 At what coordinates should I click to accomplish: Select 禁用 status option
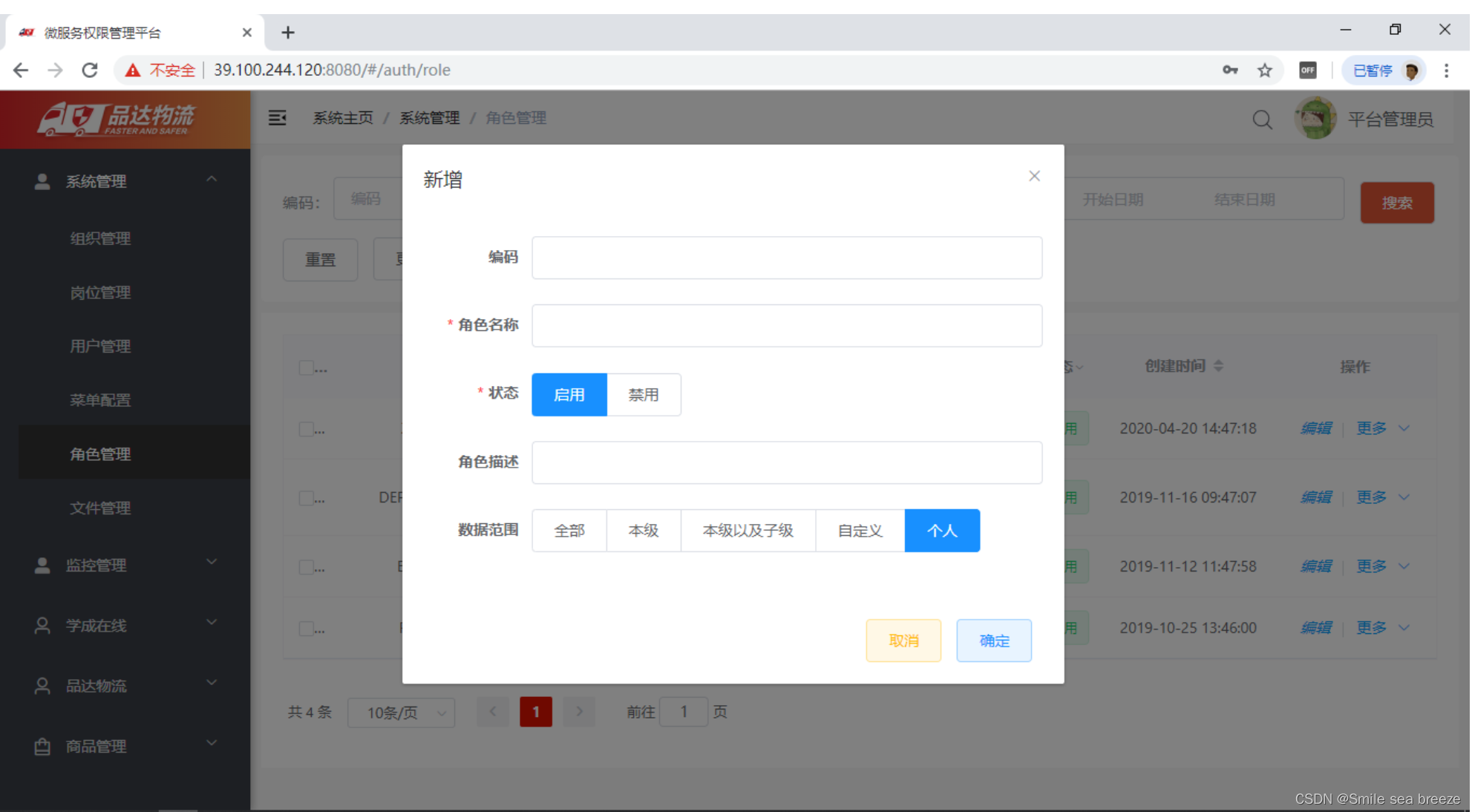click(644, 394)
